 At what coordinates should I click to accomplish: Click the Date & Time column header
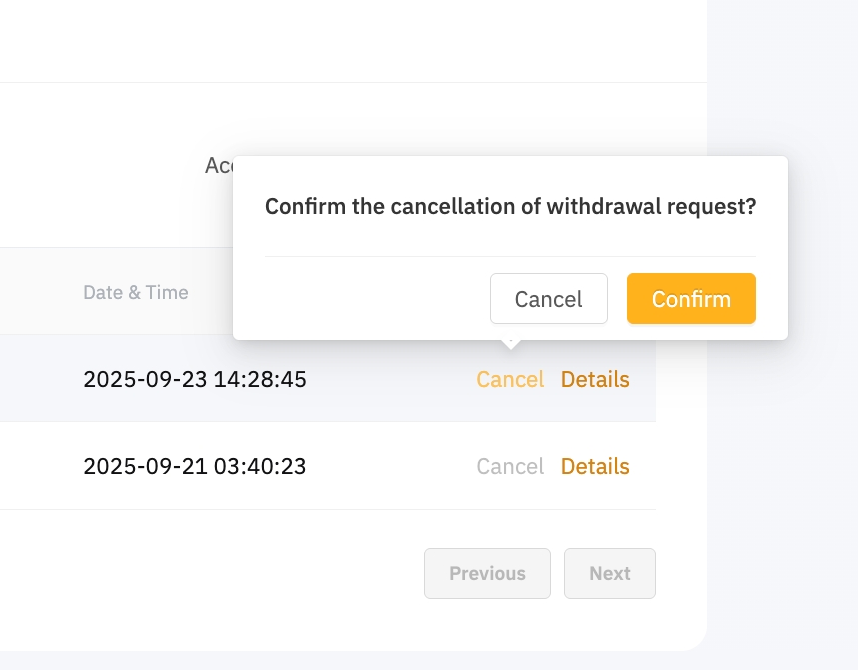click(x=135, y=293)
